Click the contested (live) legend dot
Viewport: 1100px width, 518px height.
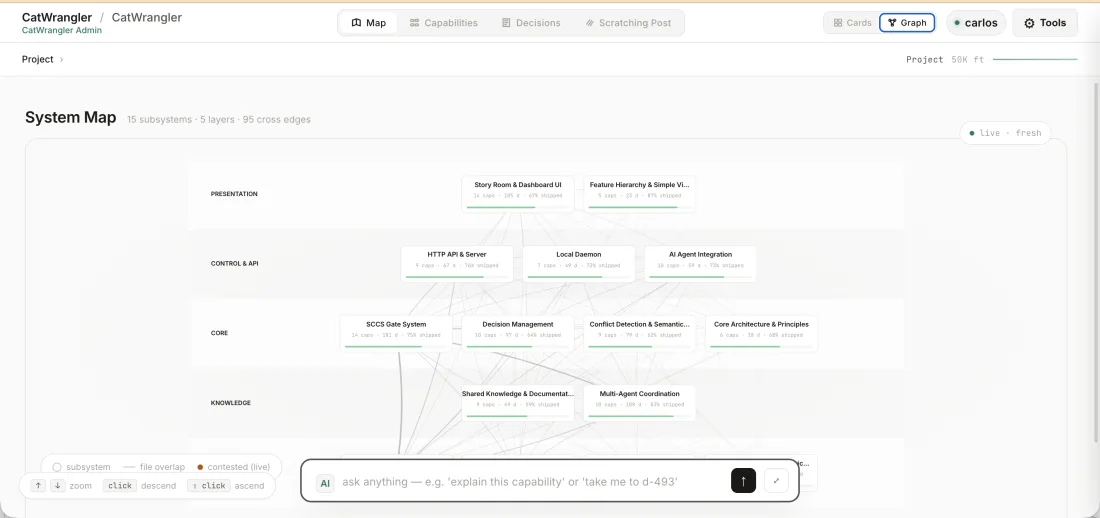tap(200, 467)
